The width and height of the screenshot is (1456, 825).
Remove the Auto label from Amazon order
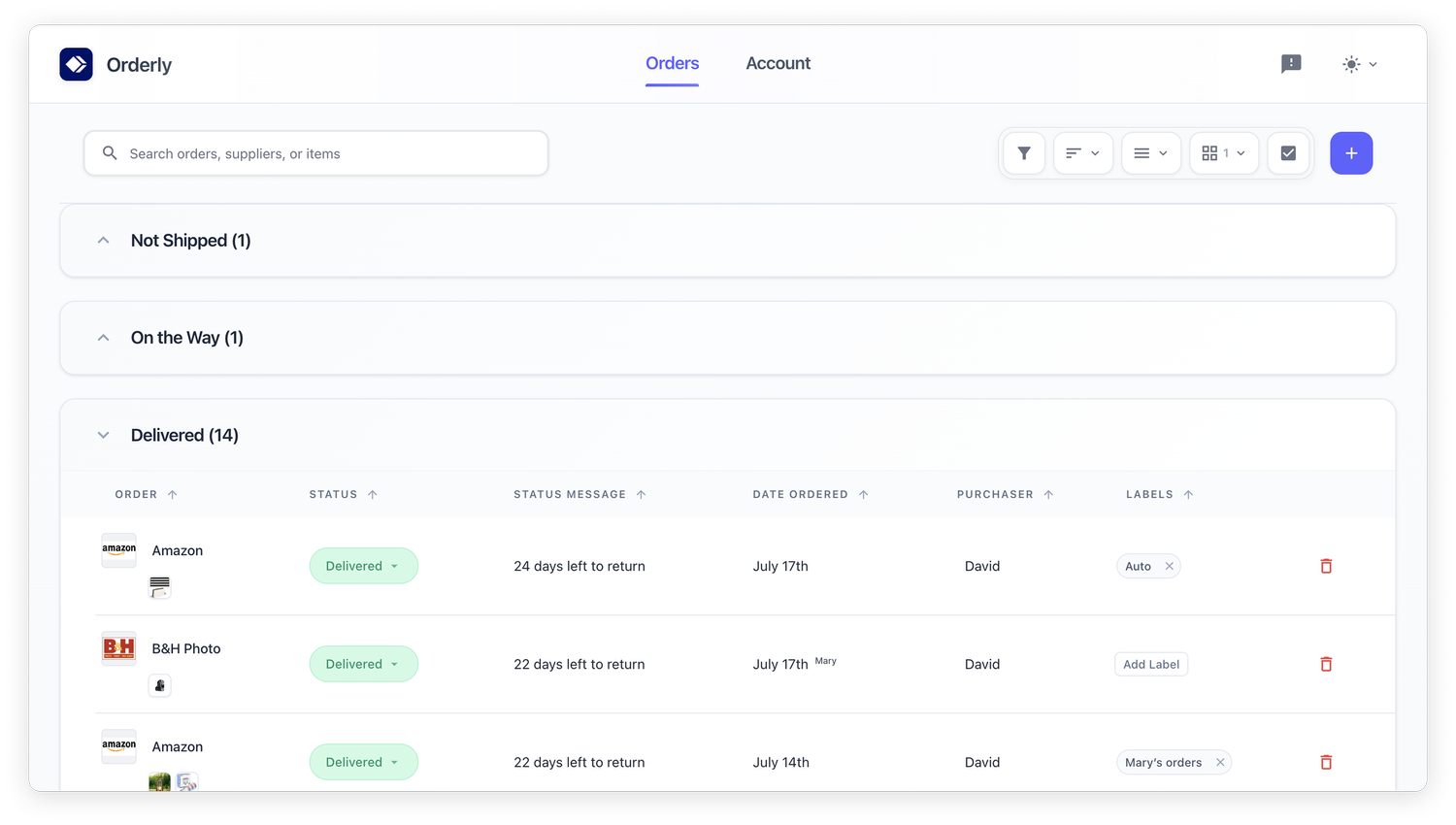pyautogui.click(x=1171, y=565)
